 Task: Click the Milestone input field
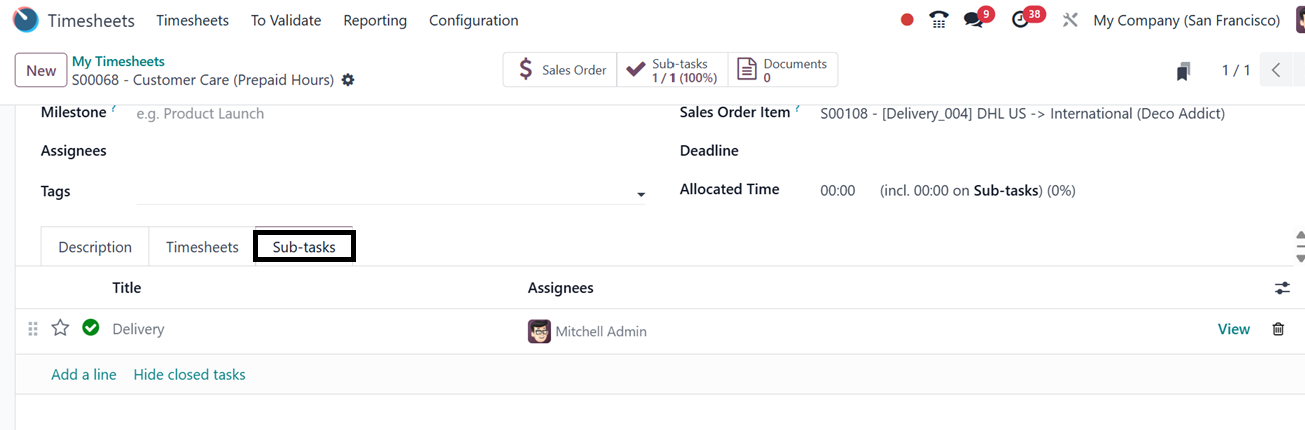390,114
